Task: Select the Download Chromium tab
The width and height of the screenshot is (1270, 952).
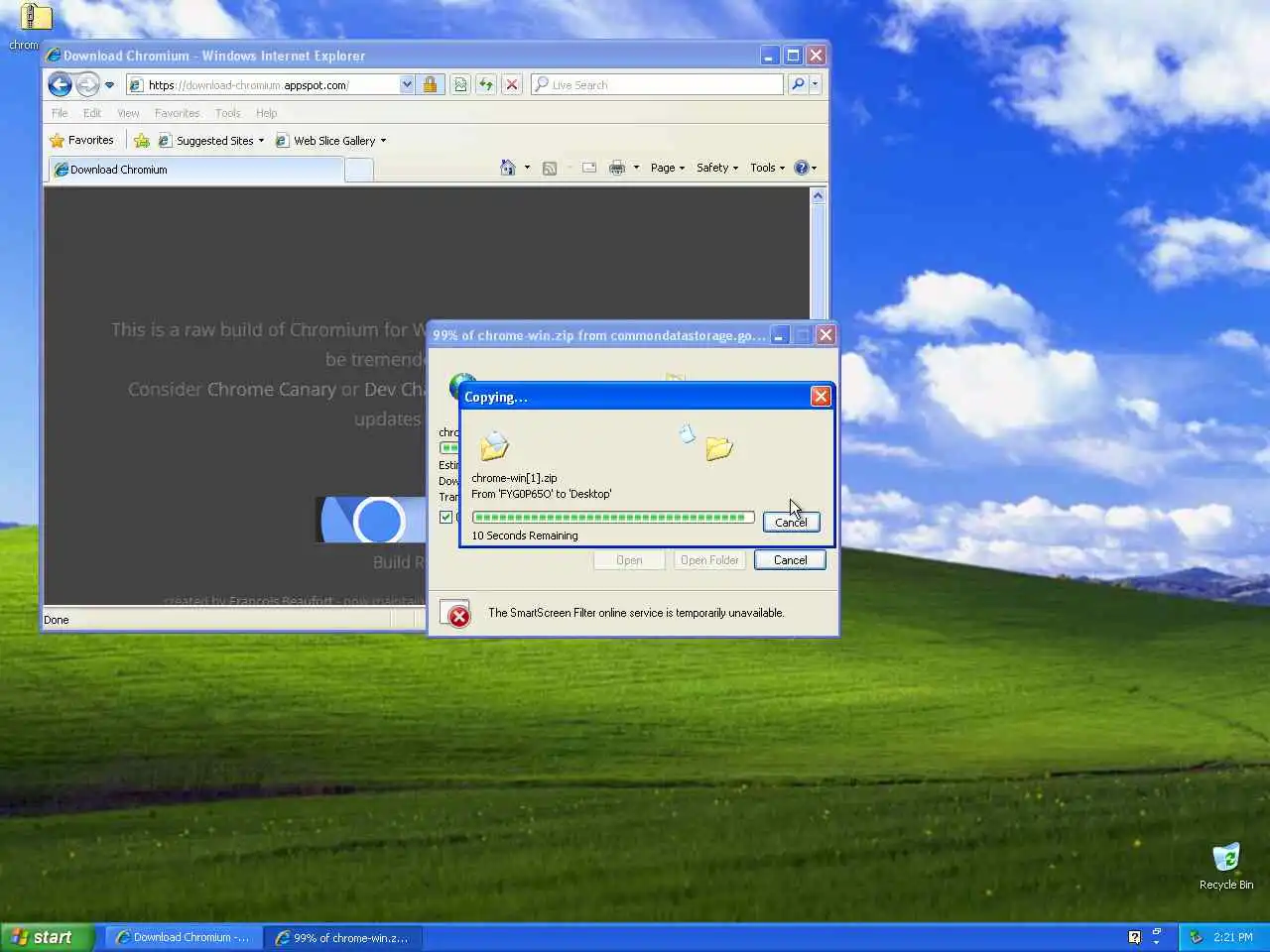Action: click(195, 170)
